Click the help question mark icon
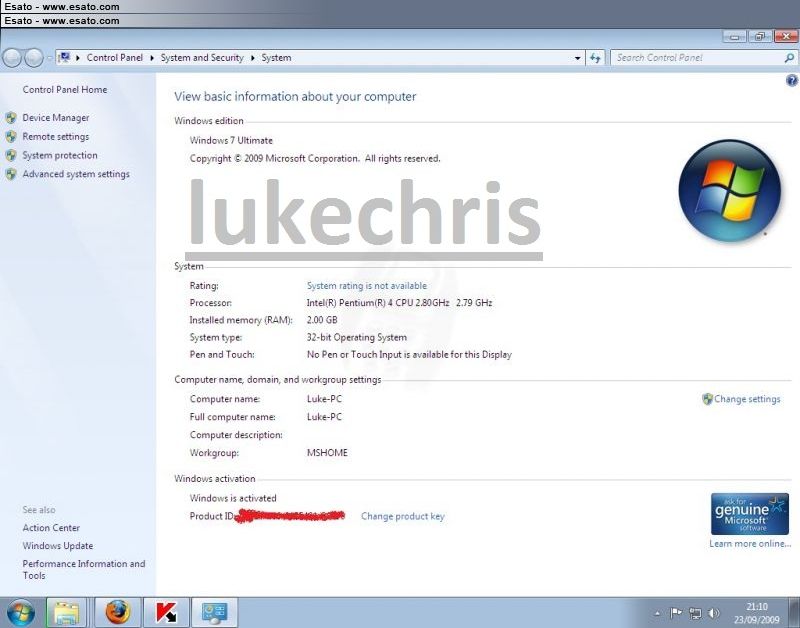The height and width of the screenshot is (628, 800). pyautogui.click(x=791, y=81)
